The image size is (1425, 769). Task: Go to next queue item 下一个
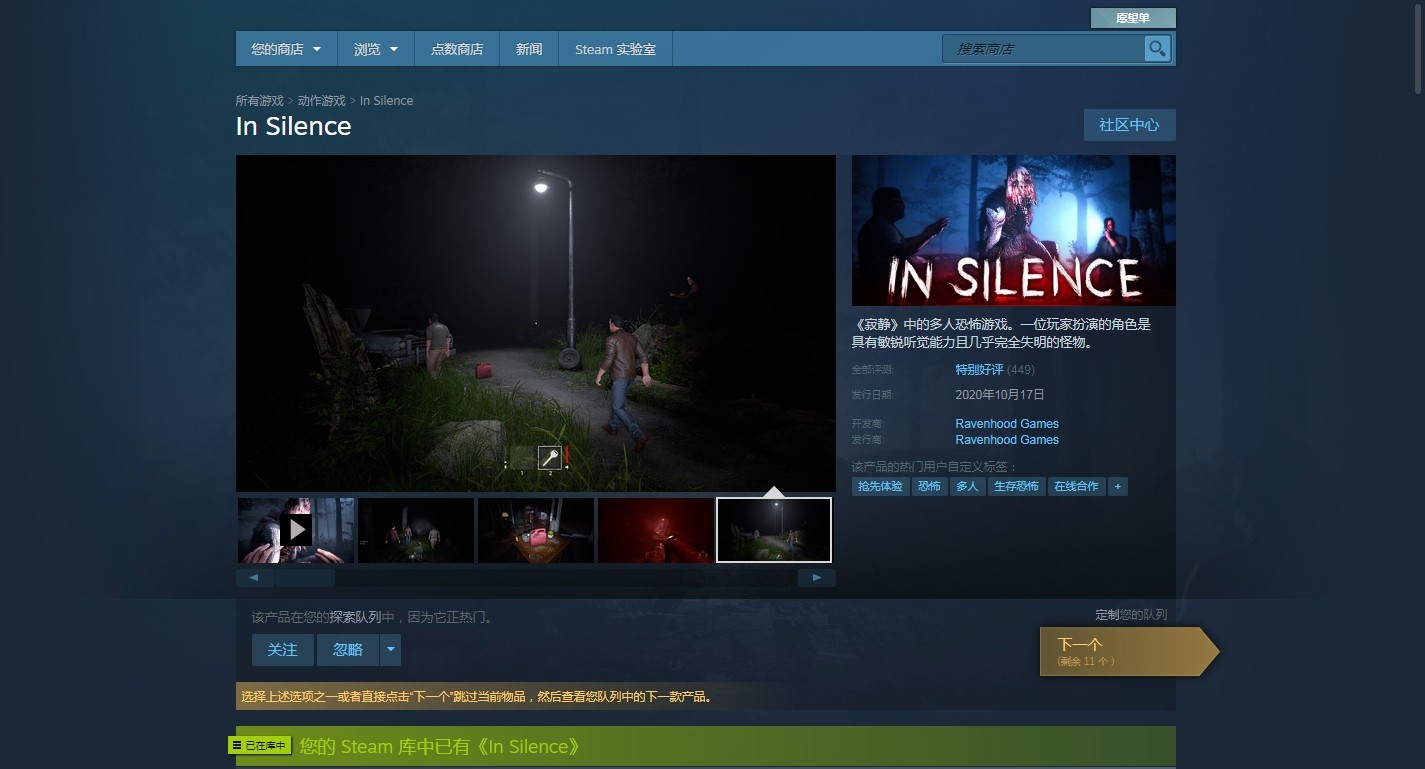tap(1129, 652)
